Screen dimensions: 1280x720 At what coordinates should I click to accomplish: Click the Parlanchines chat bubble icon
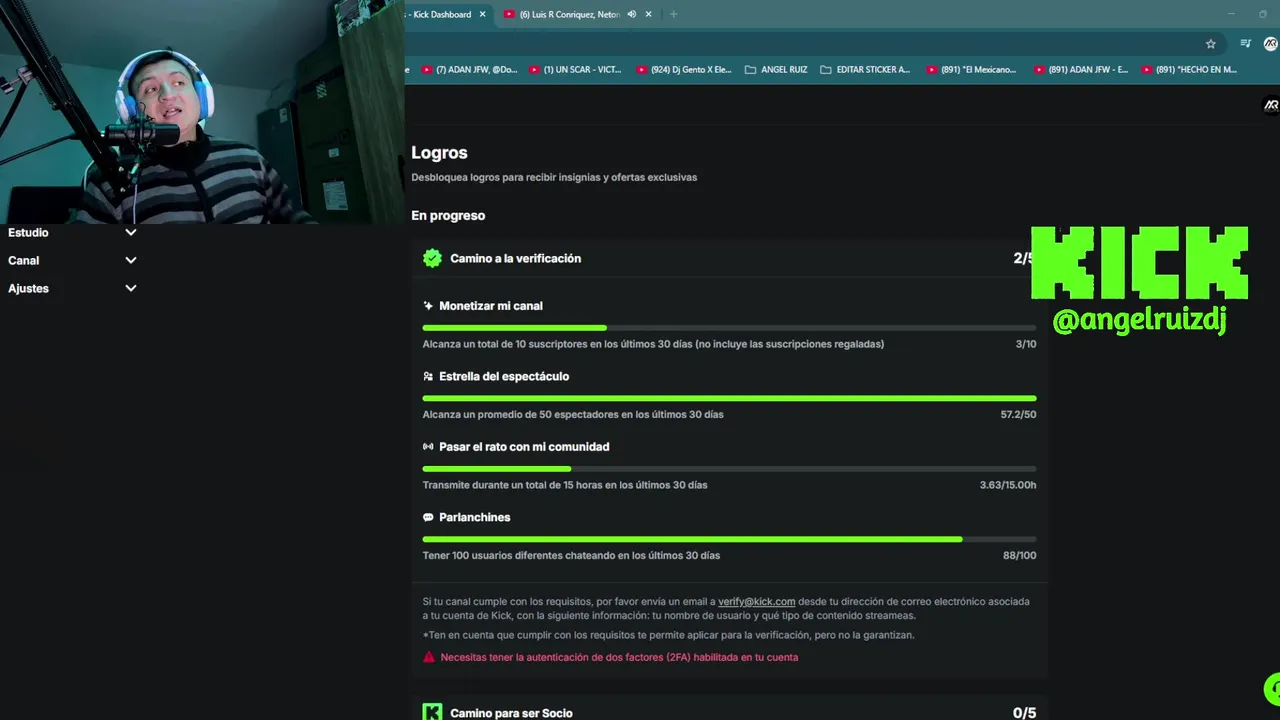pyautogui.click(x=428, y=517)
